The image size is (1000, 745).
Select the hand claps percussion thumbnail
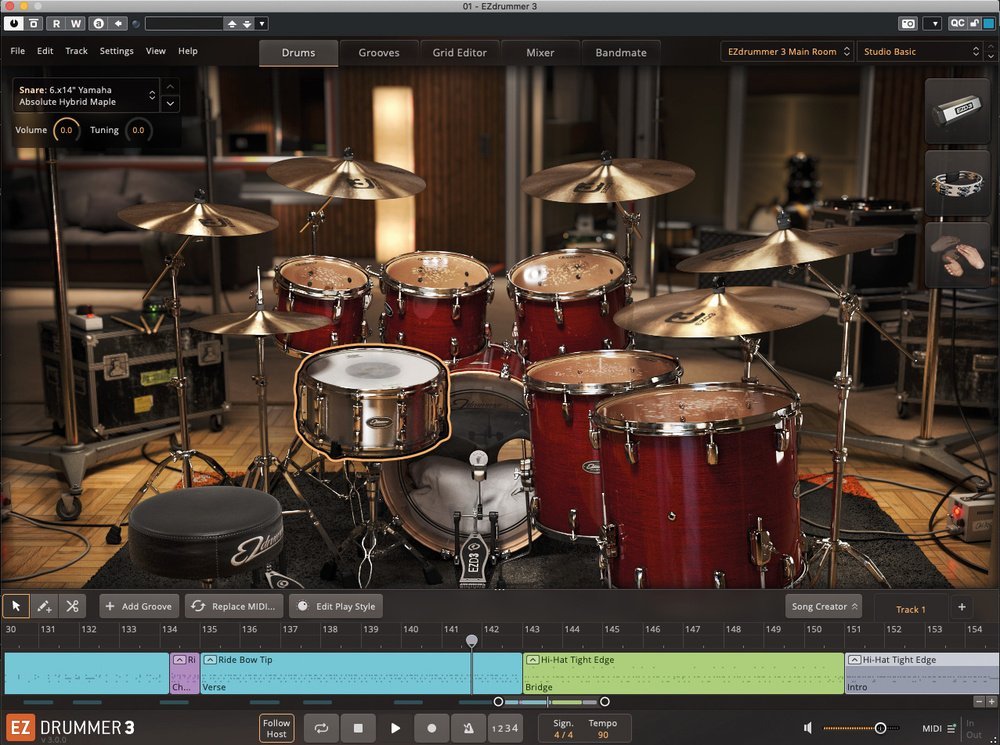pos(957,255)
